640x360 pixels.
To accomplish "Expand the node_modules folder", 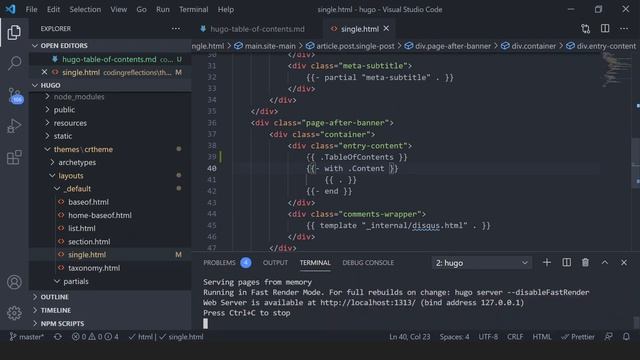I will tap(78, 97).
